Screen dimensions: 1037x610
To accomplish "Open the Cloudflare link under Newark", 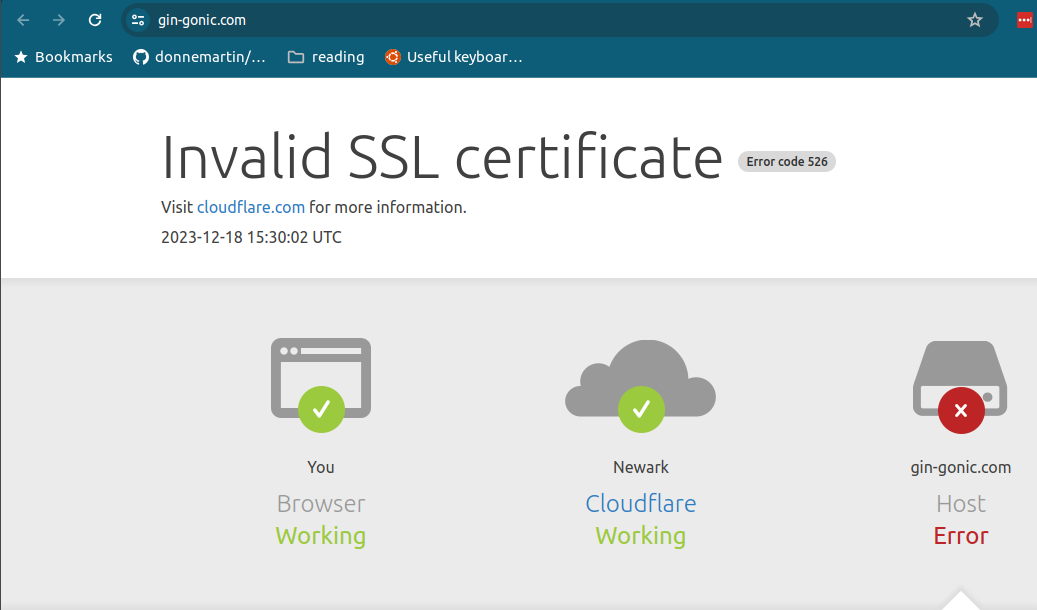I will (640, 503).
